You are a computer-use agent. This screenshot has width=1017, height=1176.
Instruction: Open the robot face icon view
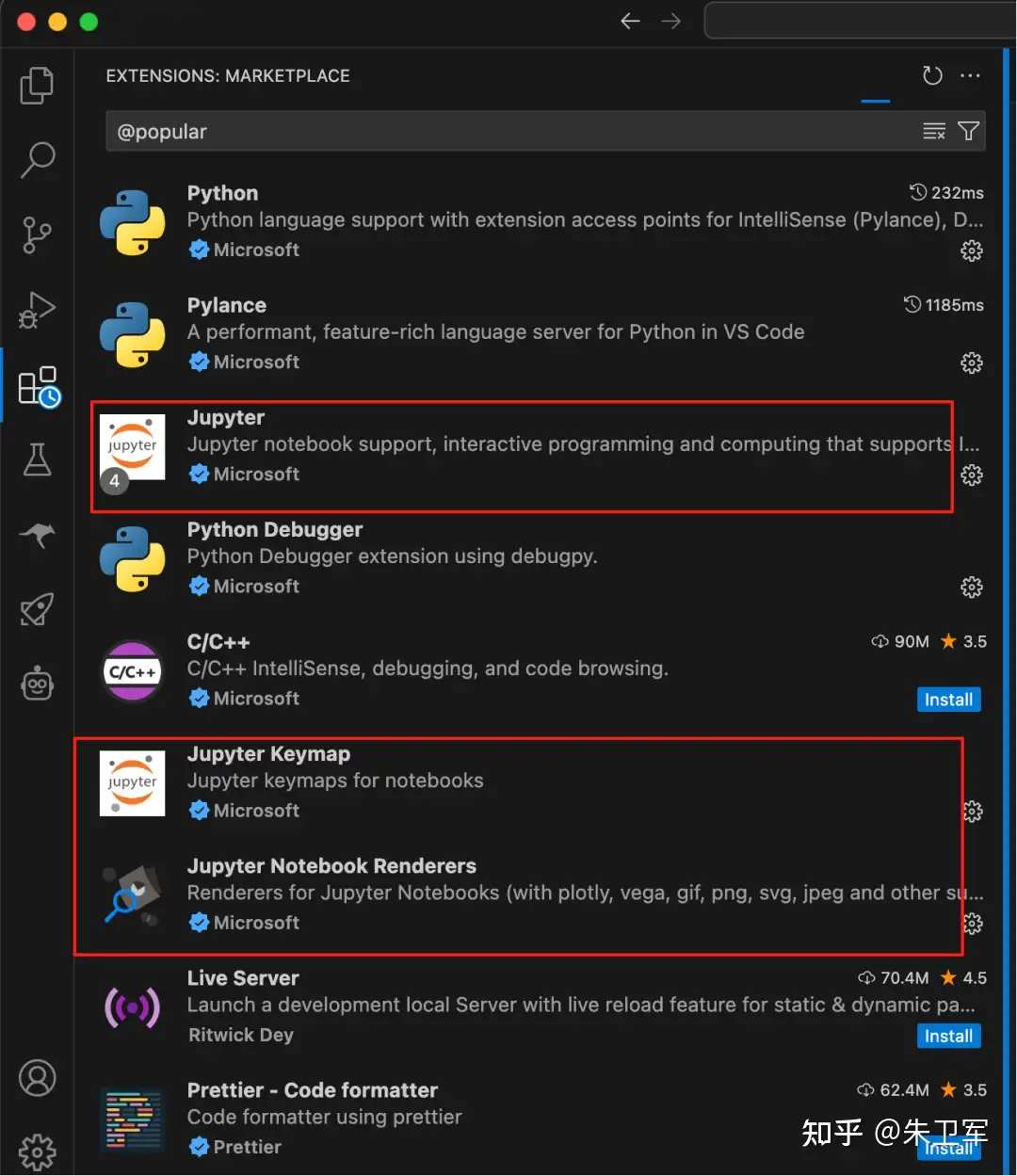(38, 684)
